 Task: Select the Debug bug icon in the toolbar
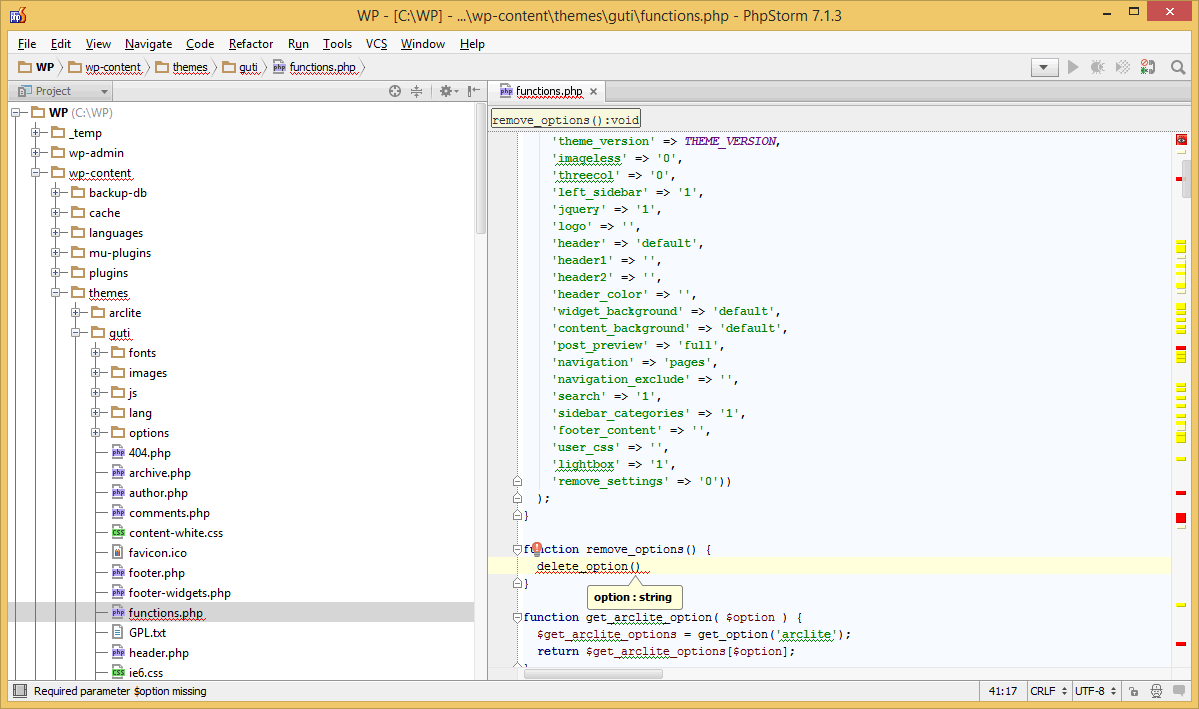pyautogui.click(x=1097, y=67)
